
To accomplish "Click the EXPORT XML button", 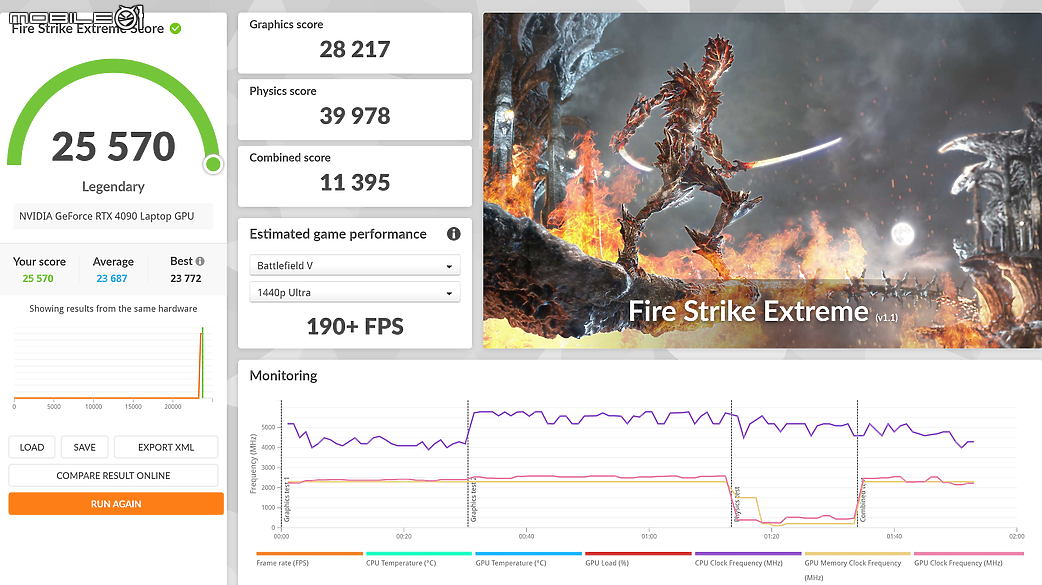I will pos(166,447).
